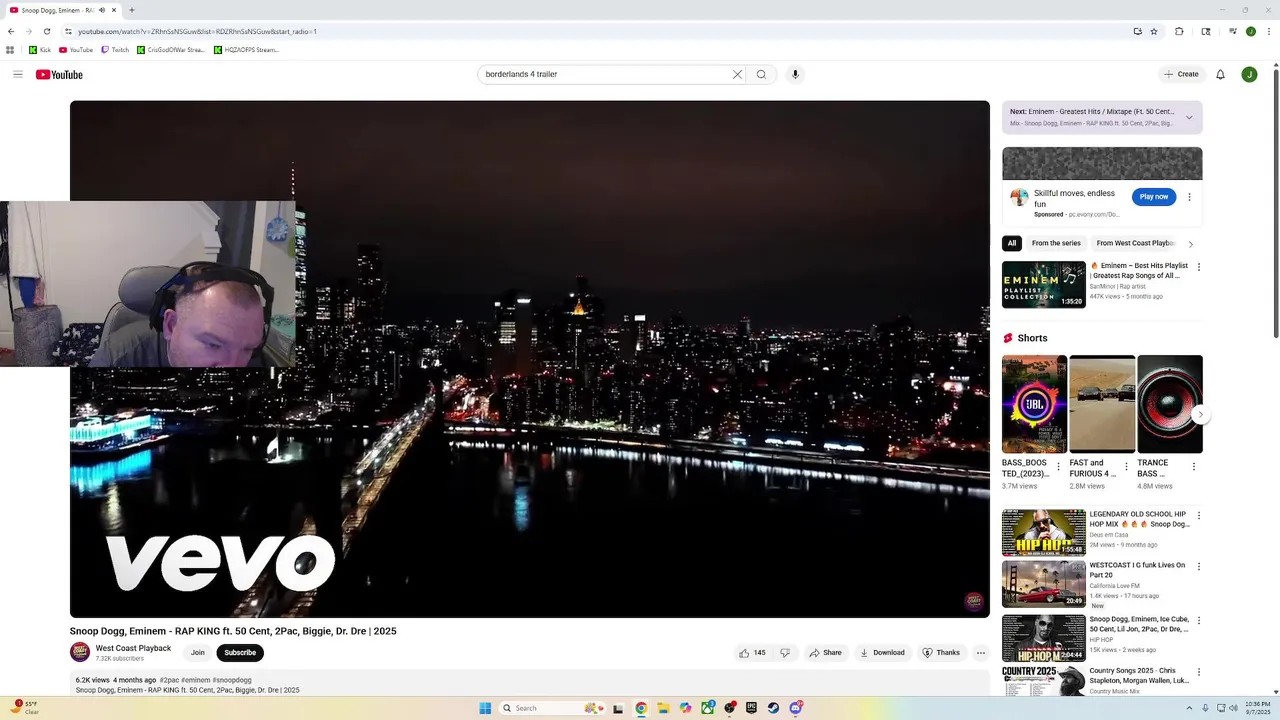Open West Coast Playback channel avatar

coord(80,652)
